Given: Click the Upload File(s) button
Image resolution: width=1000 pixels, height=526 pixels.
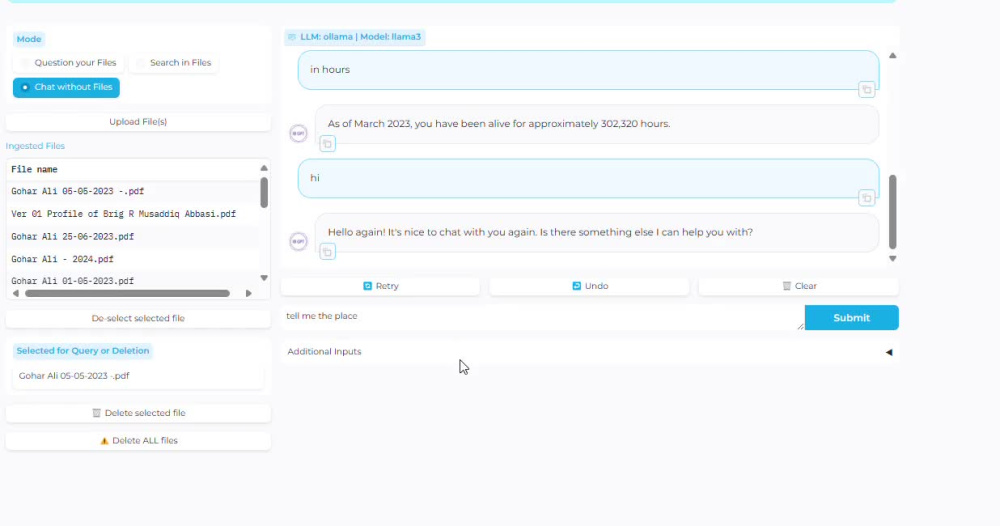Looking at the screenshot, I should 138,122.
